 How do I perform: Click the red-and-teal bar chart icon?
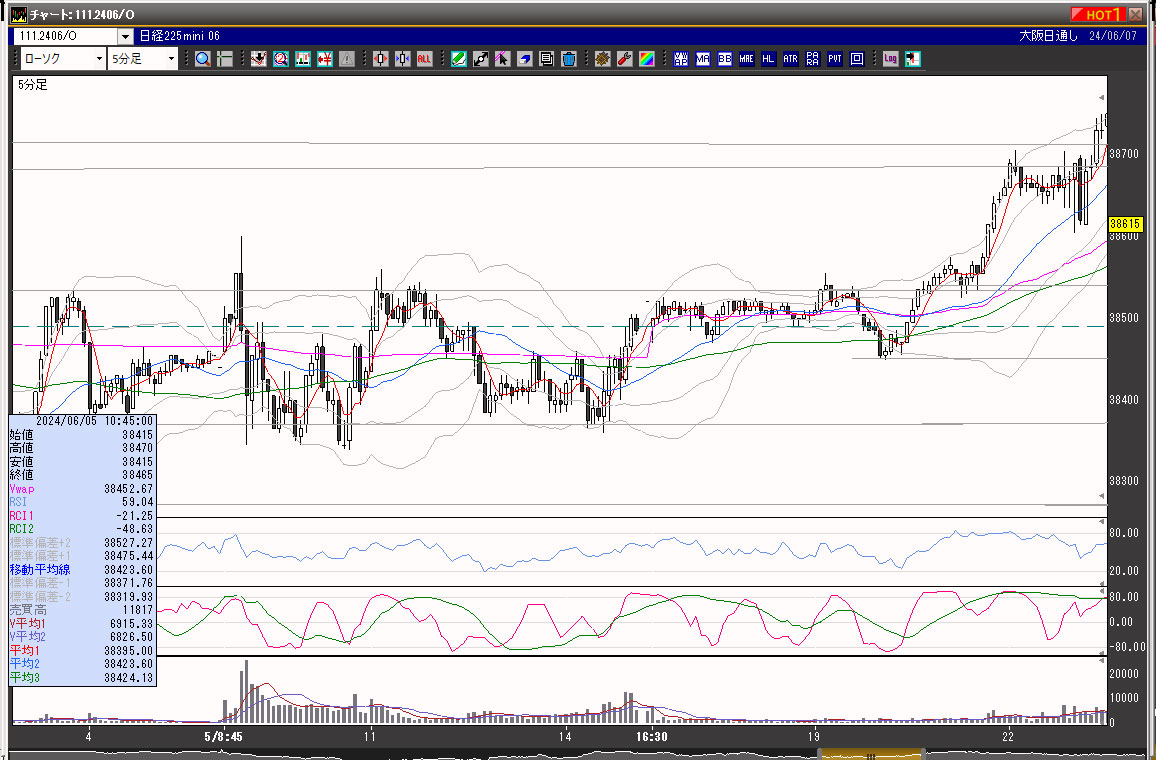(x=302, y=59)
